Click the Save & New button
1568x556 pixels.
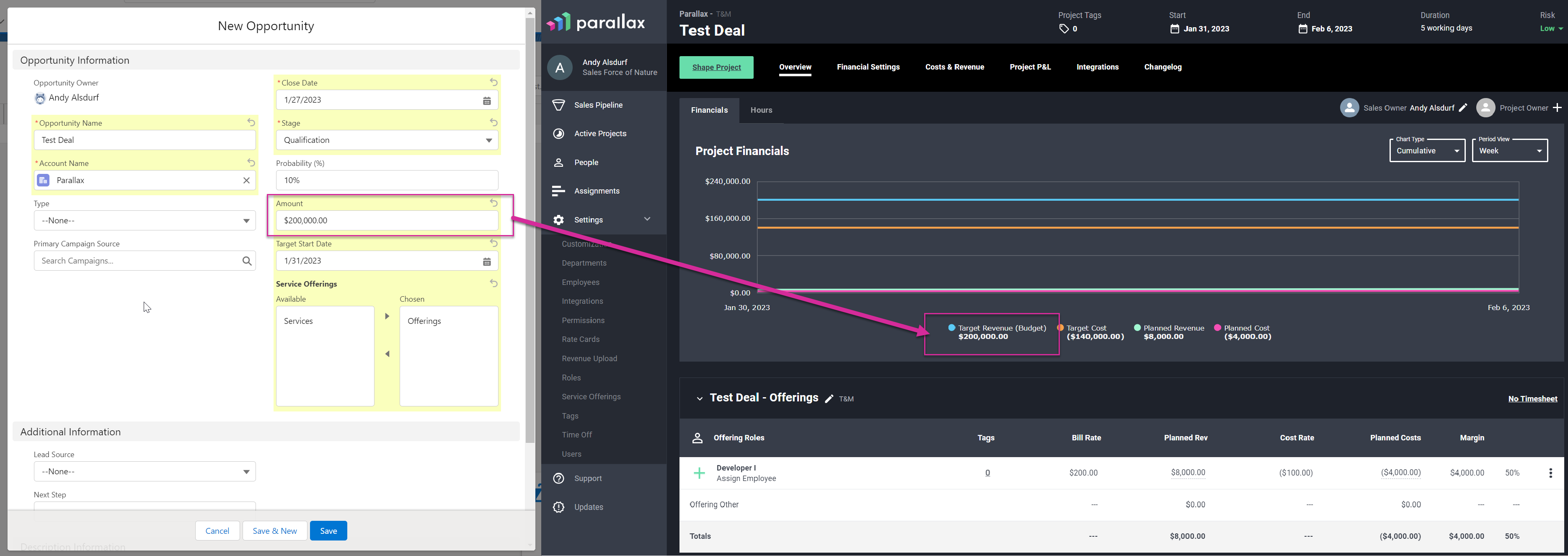coord(274,531)
